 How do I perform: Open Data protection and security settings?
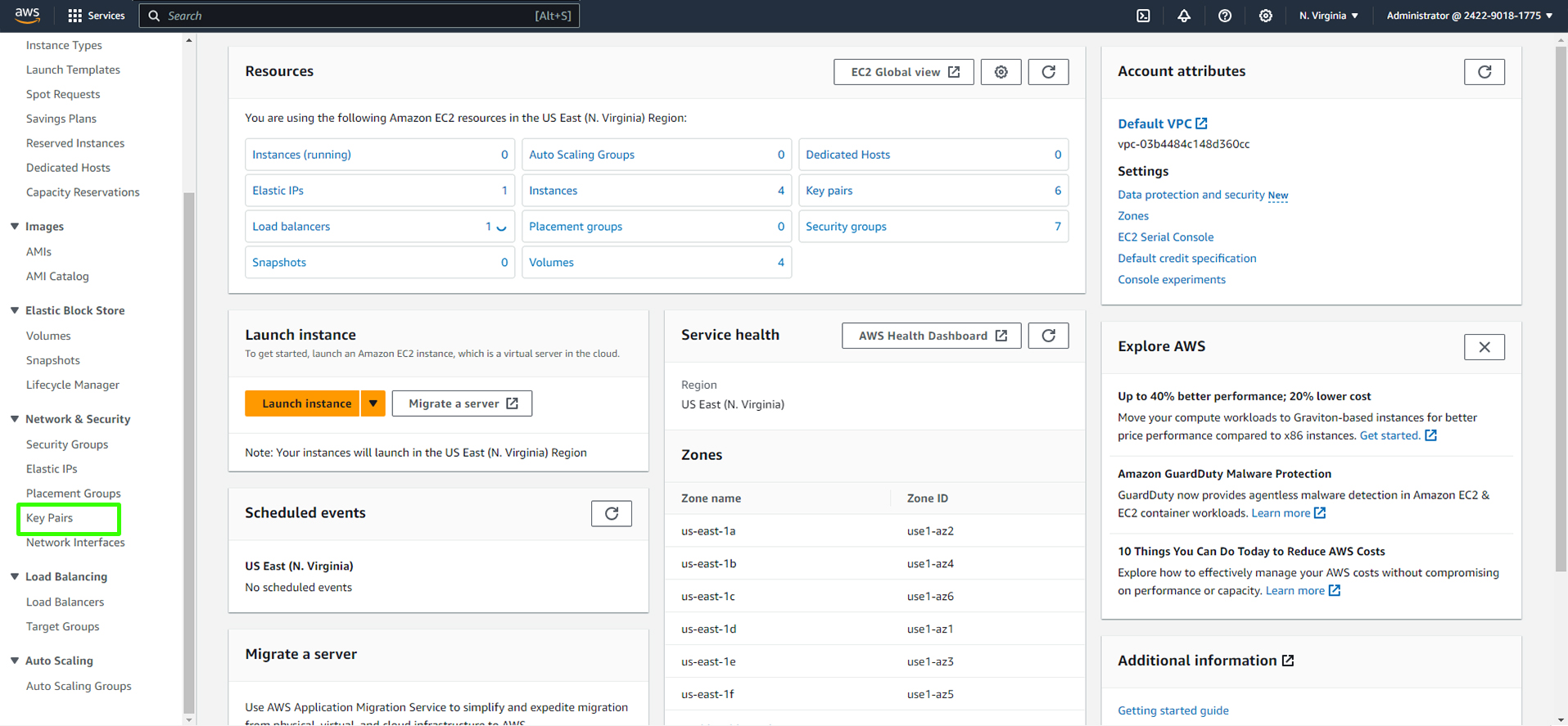pyautogui.click(x=1191, y=195)
